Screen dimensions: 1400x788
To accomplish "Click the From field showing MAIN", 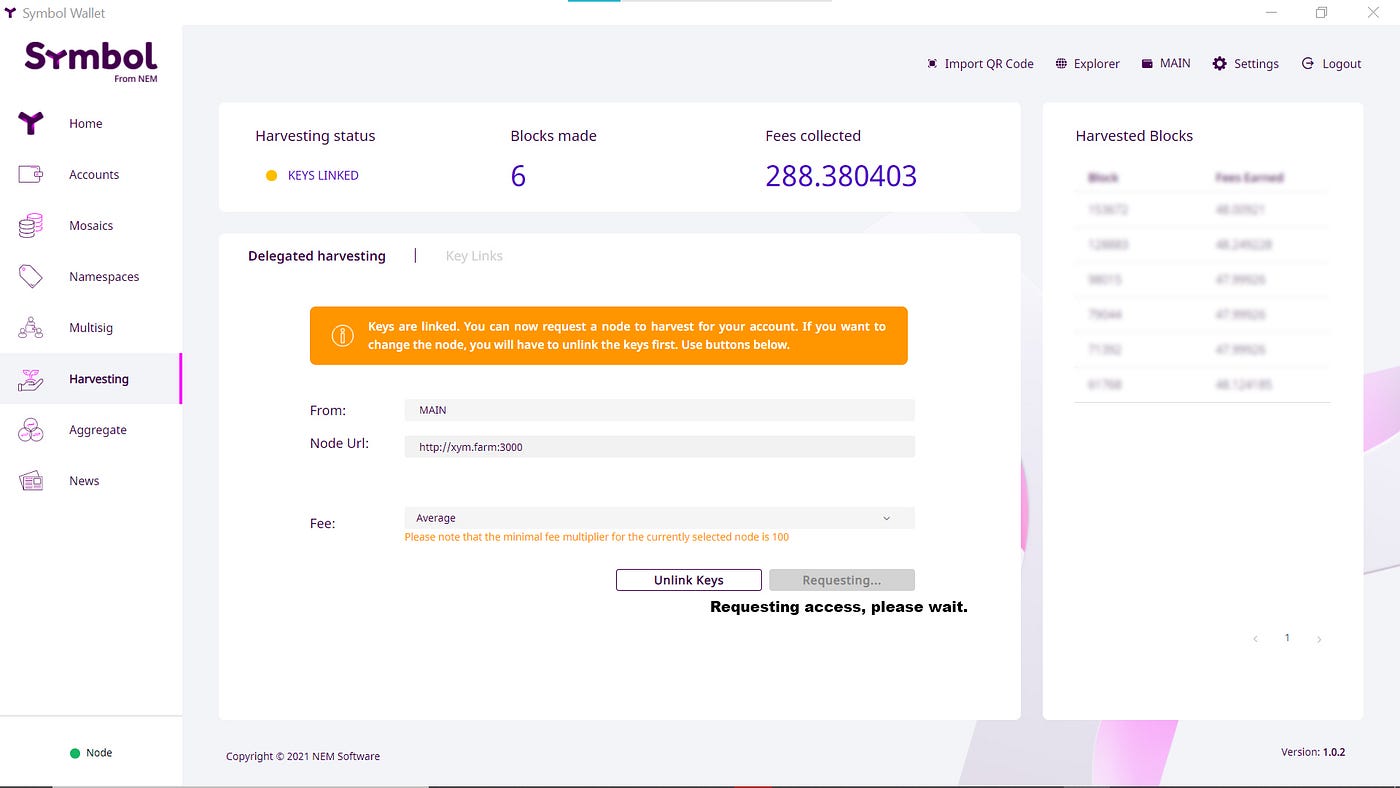I will pyautogui.click(x=659, y=410).
